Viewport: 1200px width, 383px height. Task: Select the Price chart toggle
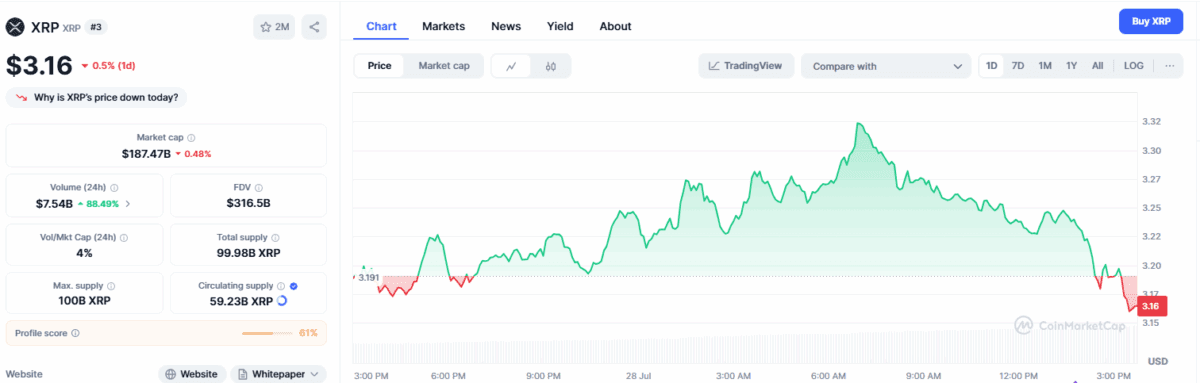tap(379, 66)
